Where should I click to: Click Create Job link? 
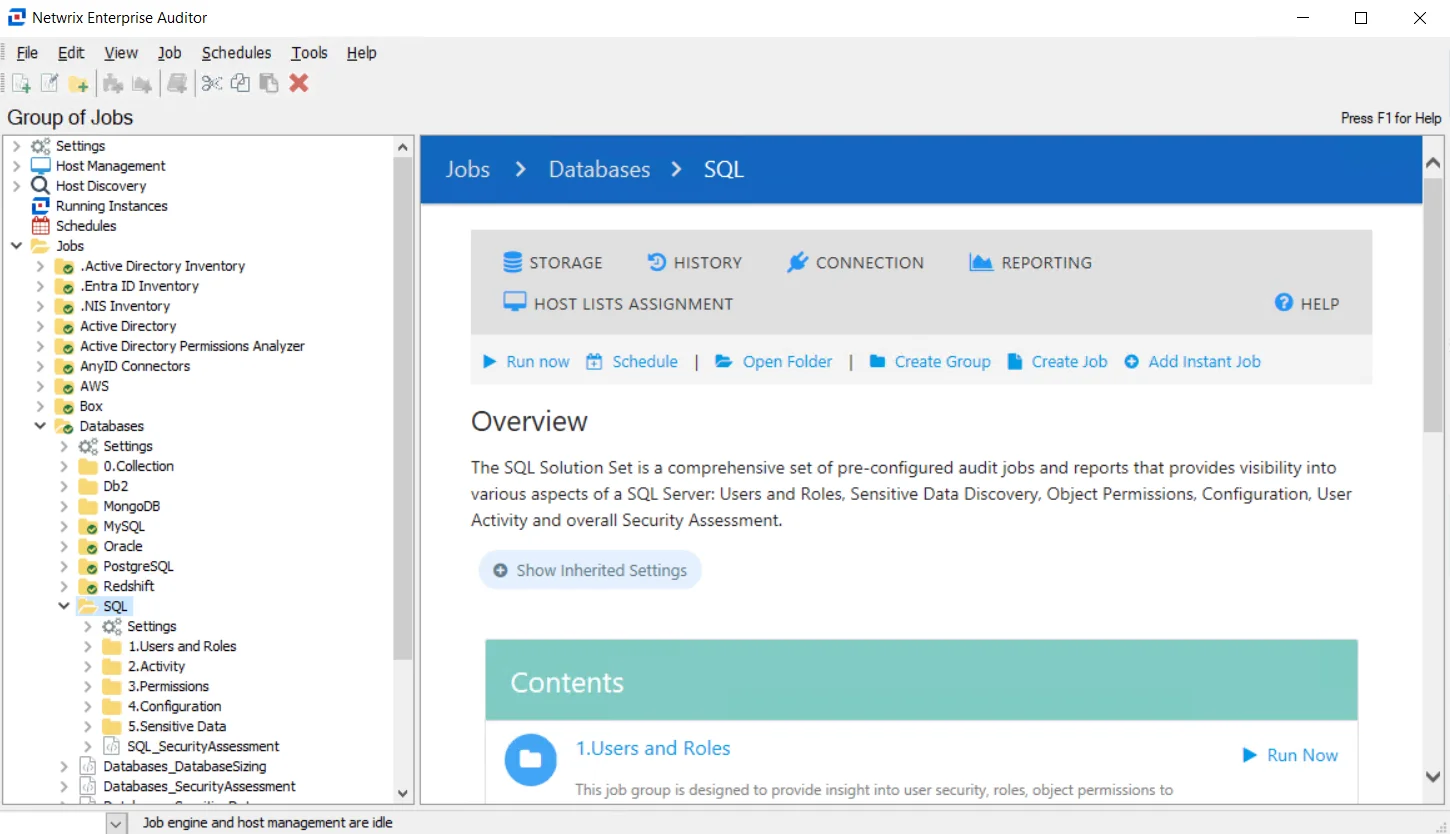1057,362
